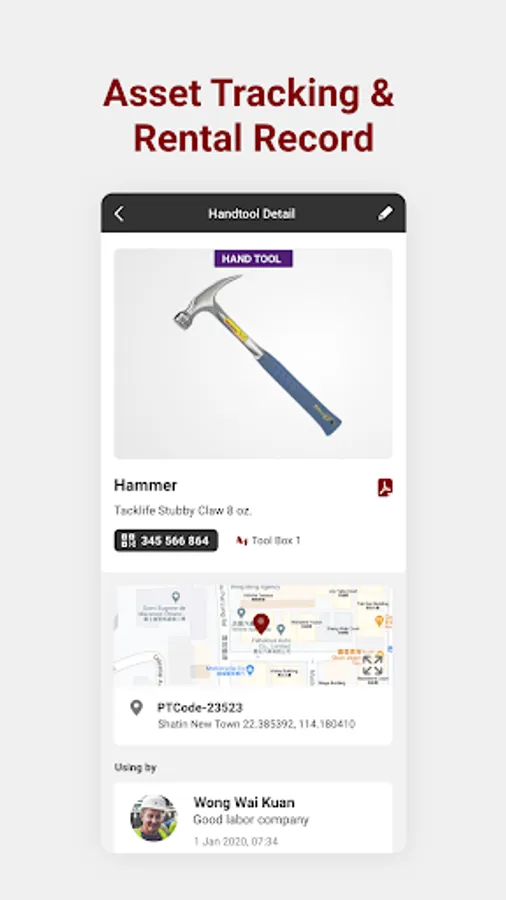Click the Handtool Detail title

[251, 214]
